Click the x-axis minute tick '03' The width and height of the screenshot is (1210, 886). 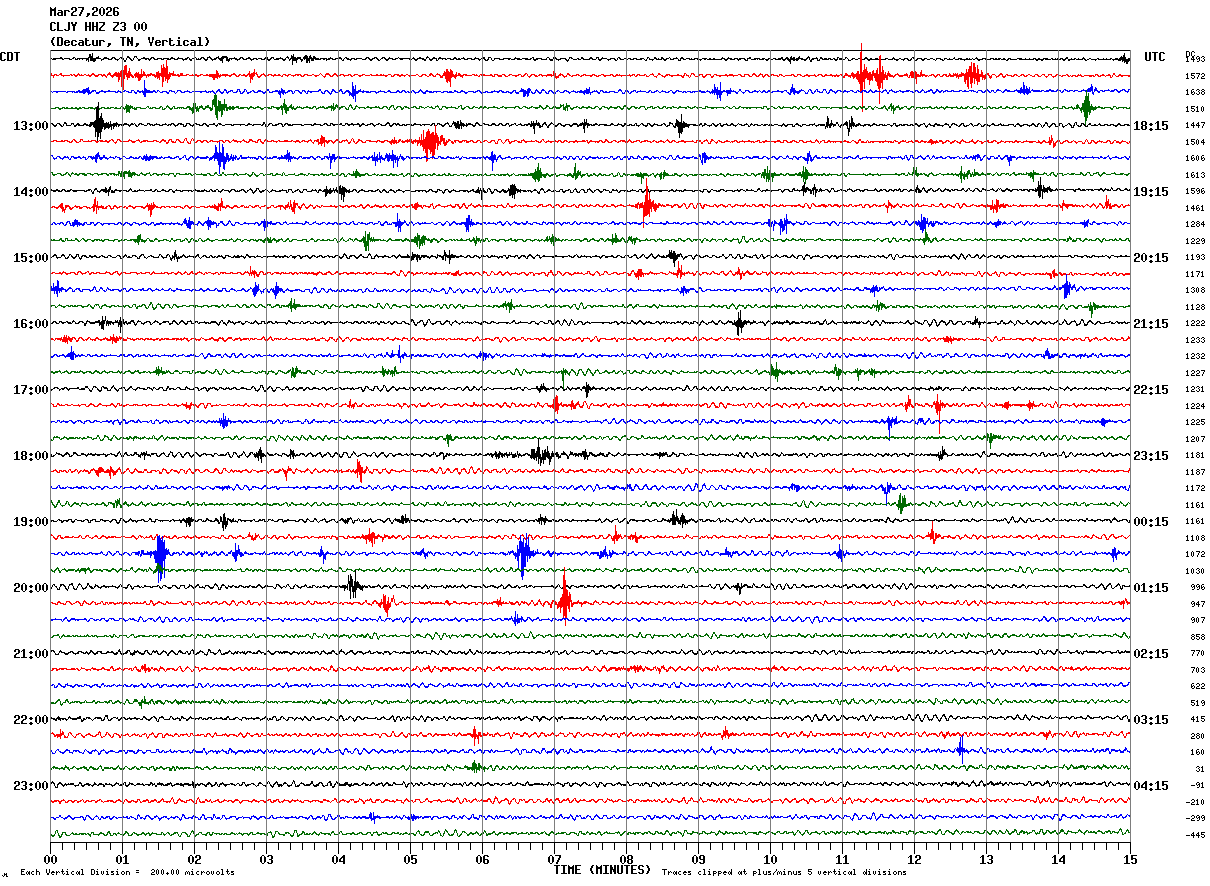(266, 859)
